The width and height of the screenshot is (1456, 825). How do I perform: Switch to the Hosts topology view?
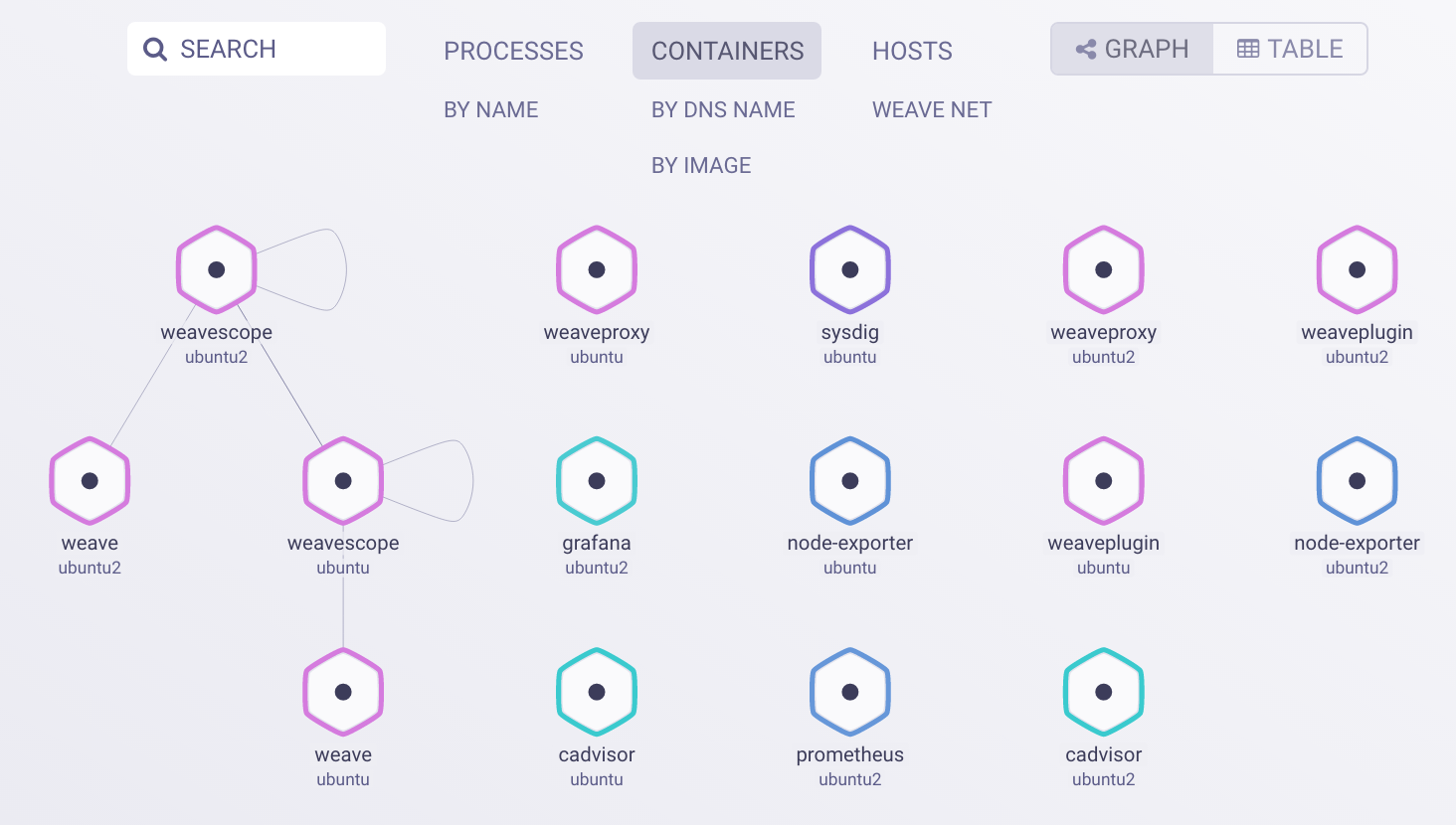[912, 51]
